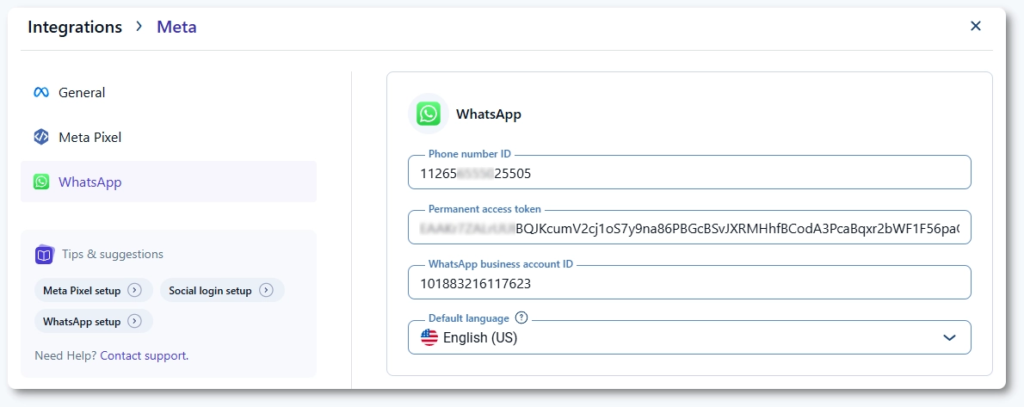Click the Meta Pixel code icon
This screenshot has width=1024, height=407.
coord(41,137)
